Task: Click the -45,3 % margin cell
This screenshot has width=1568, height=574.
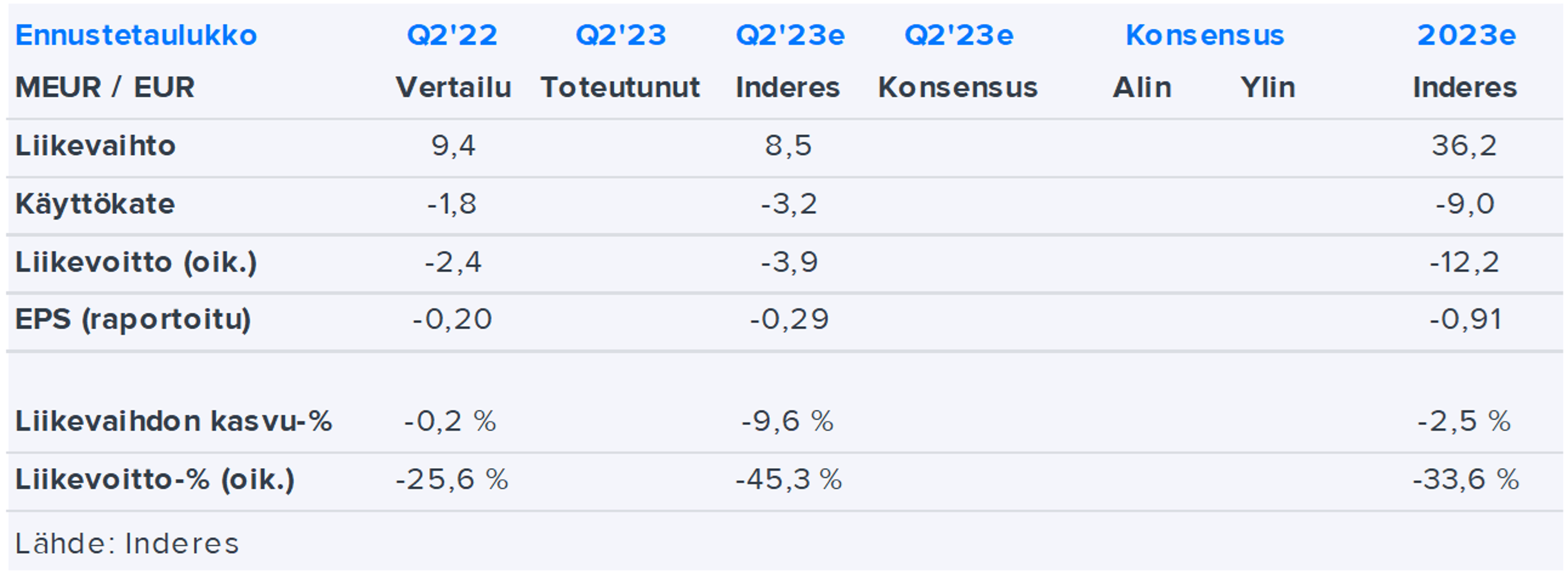Action: (x=789, y=480)
